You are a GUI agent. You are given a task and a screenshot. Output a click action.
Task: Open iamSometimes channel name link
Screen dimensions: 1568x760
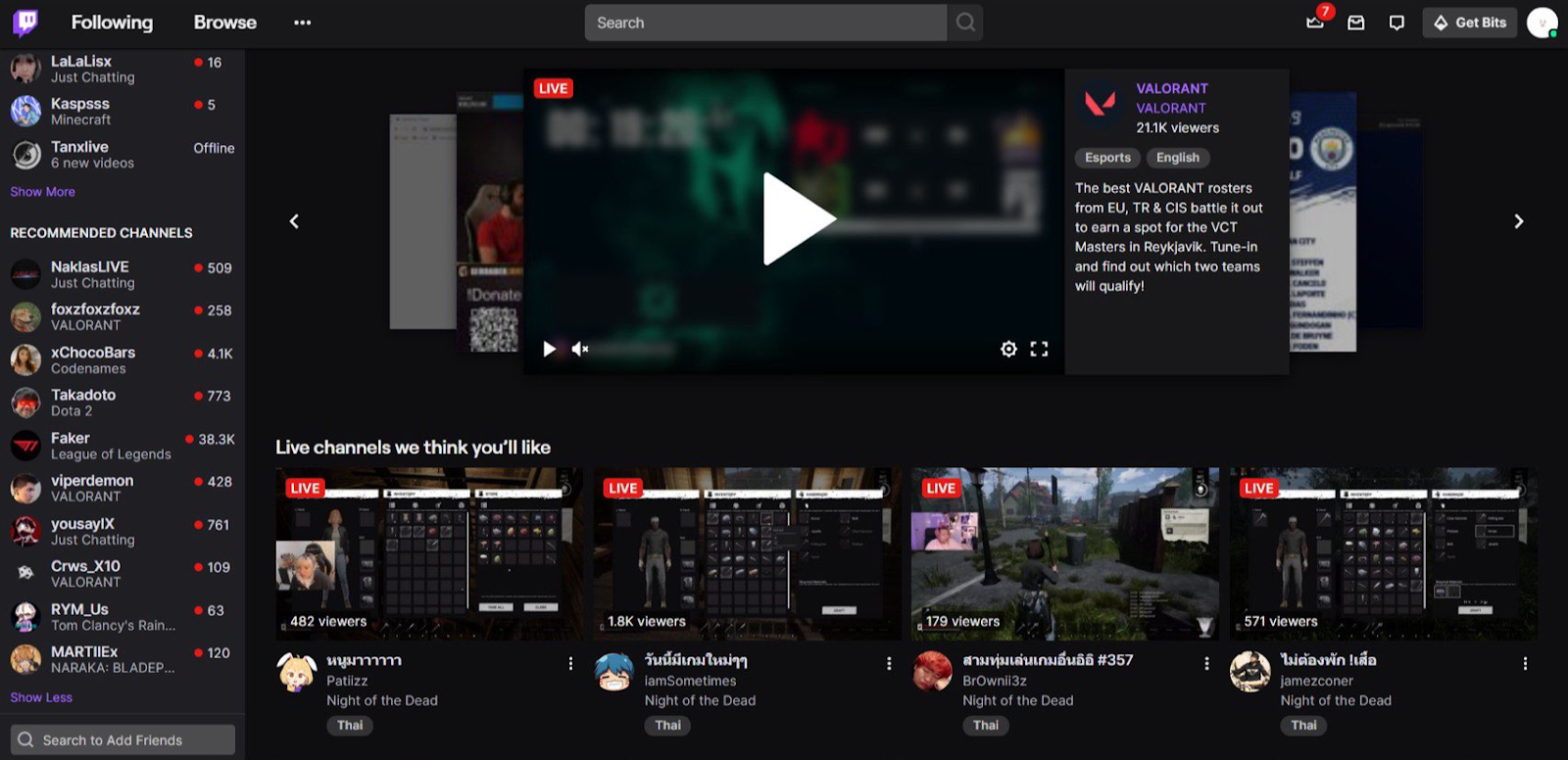tap(690, 681)
